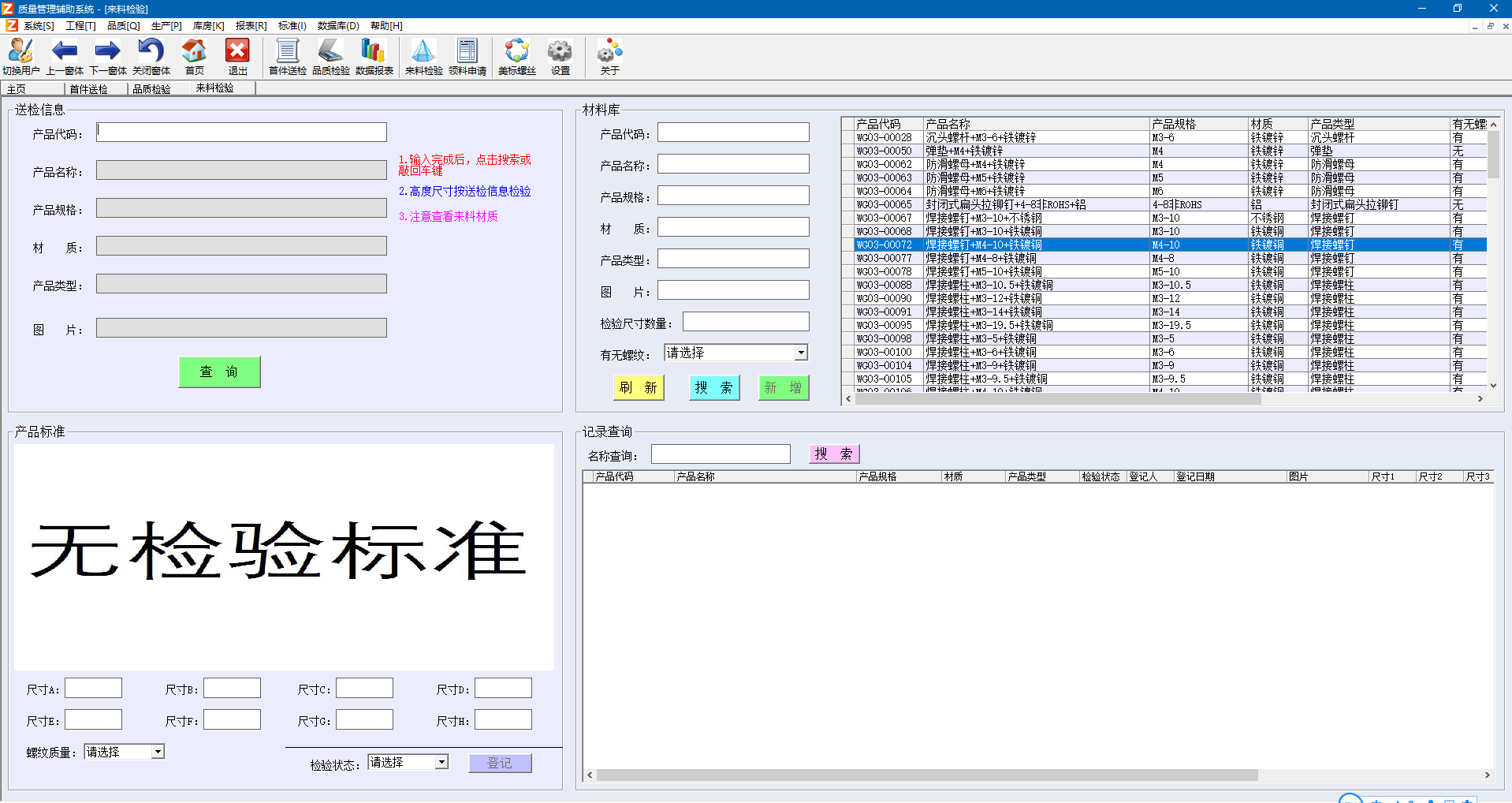The height and width of the screenshot is (803, 1512).
Task: Open the 帮助[H] menu
Action: (x=386, y=26)
